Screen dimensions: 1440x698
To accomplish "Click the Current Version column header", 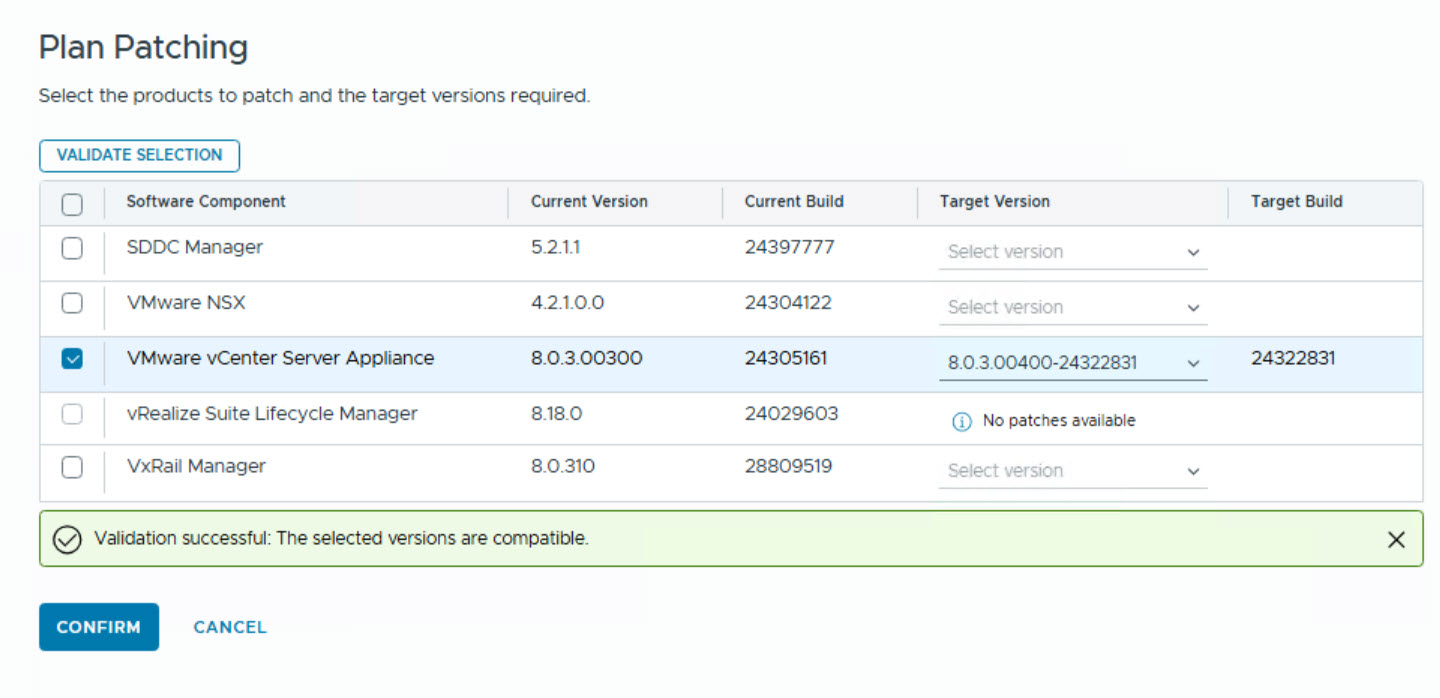I will [589, 202].
